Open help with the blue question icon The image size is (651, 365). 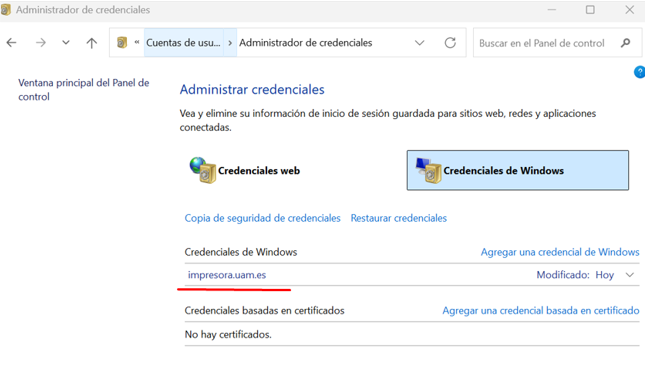639,72
